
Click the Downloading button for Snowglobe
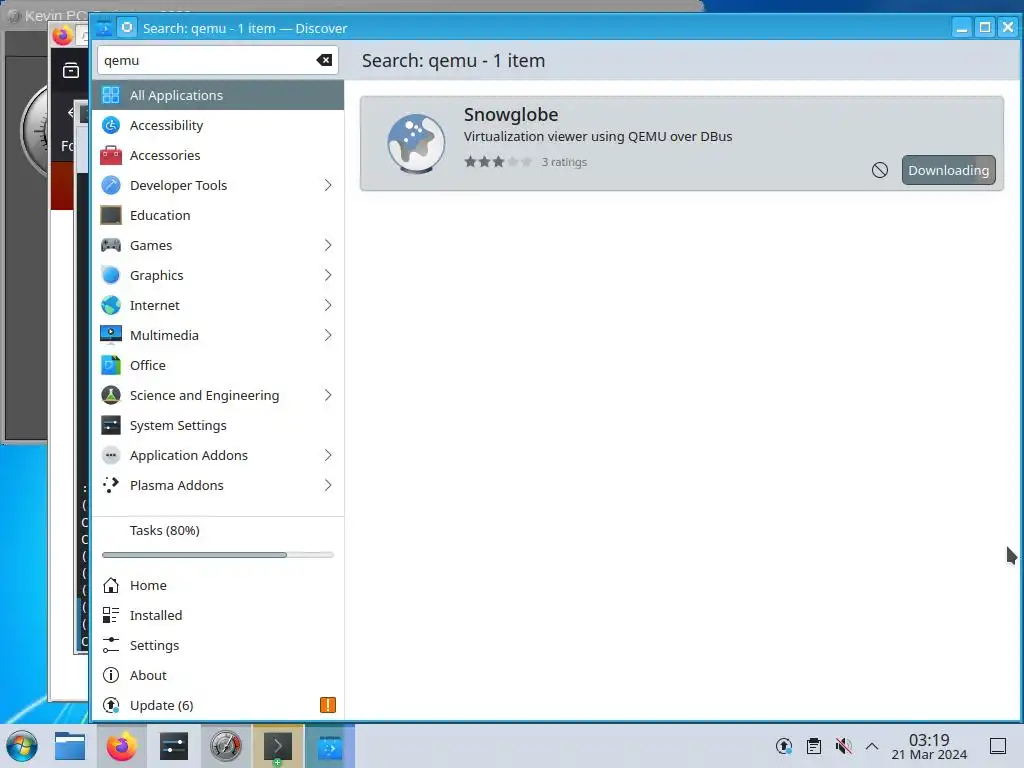pyautogui.click(x=948, y=170)
